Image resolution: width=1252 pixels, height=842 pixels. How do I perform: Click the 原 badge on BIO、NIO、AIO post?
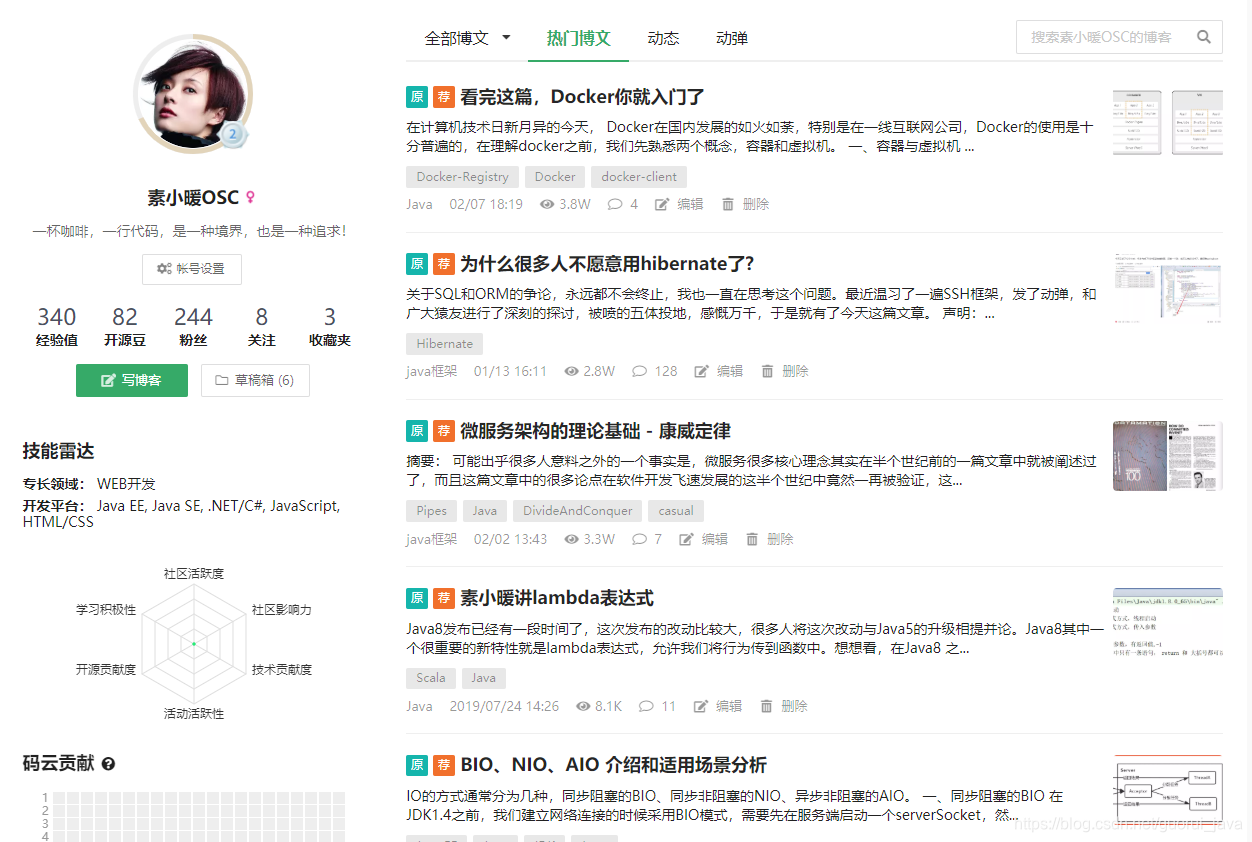pos(417,765)
